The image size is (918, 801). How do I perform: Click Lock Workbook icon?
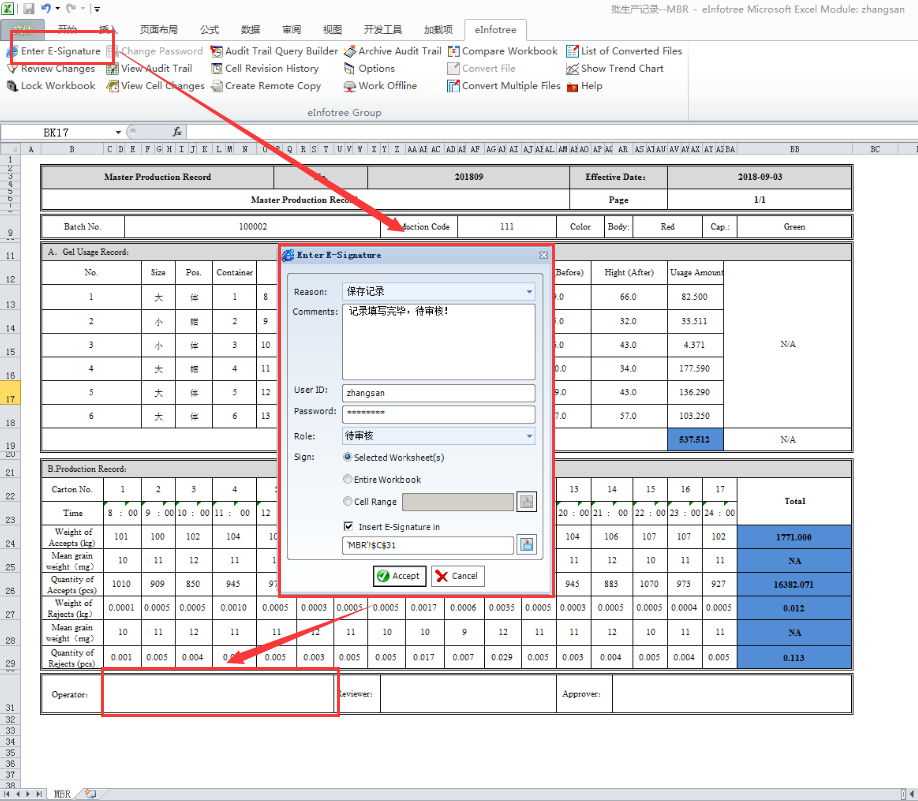coord(12,86)
